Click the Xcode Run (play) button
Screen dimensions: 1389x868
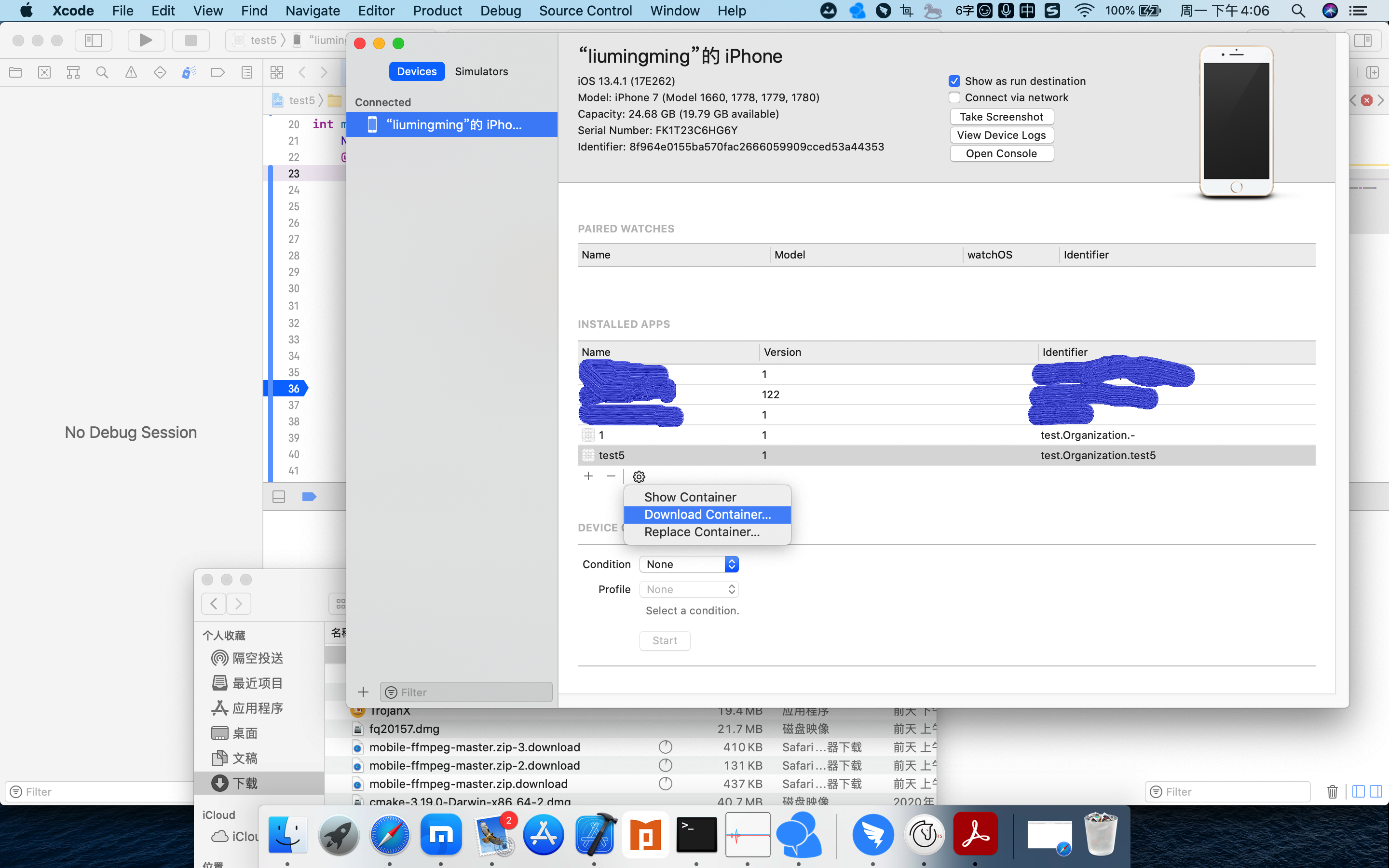(x=146, y=40)
